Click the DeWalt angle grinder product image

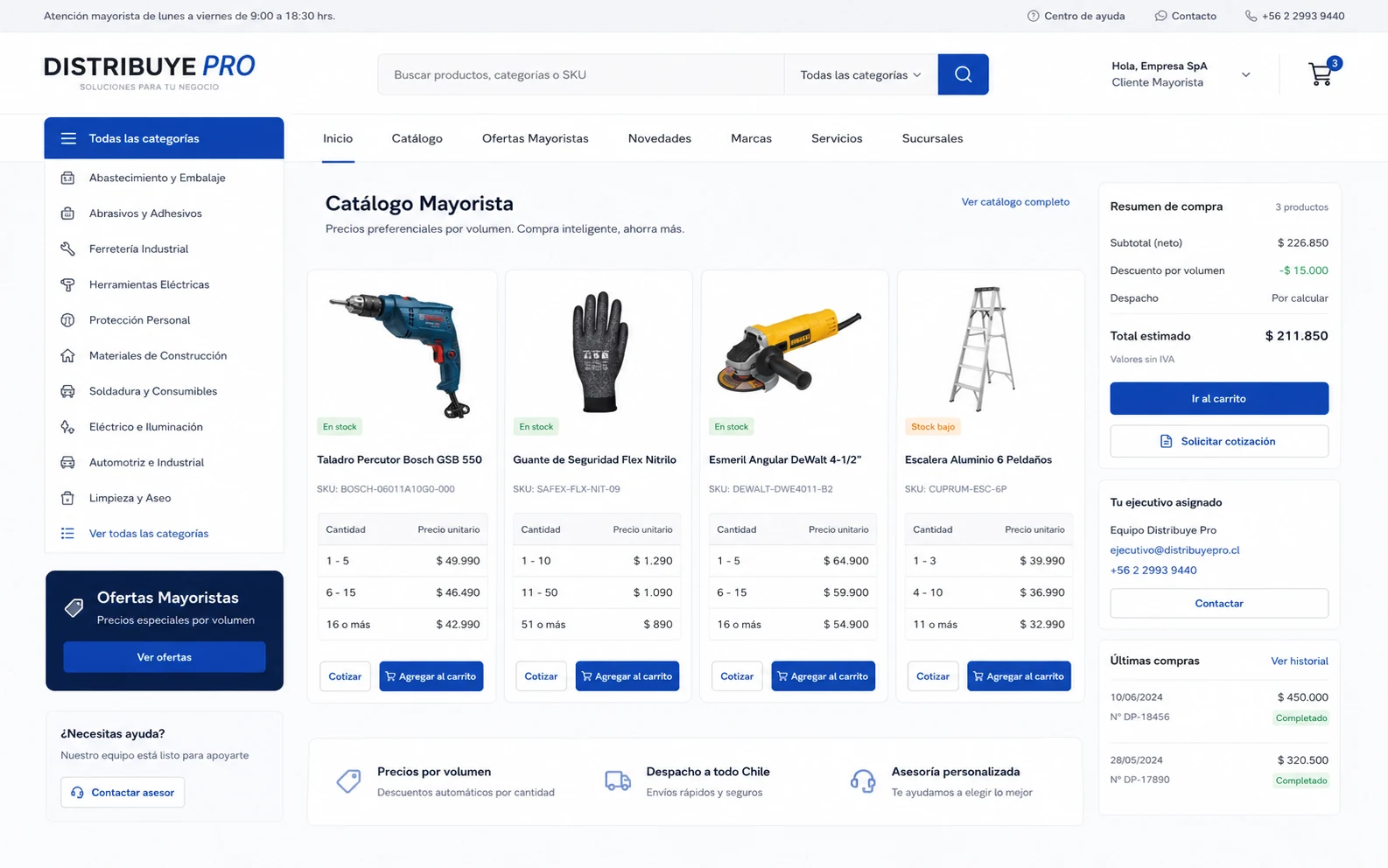click(790, 350)
